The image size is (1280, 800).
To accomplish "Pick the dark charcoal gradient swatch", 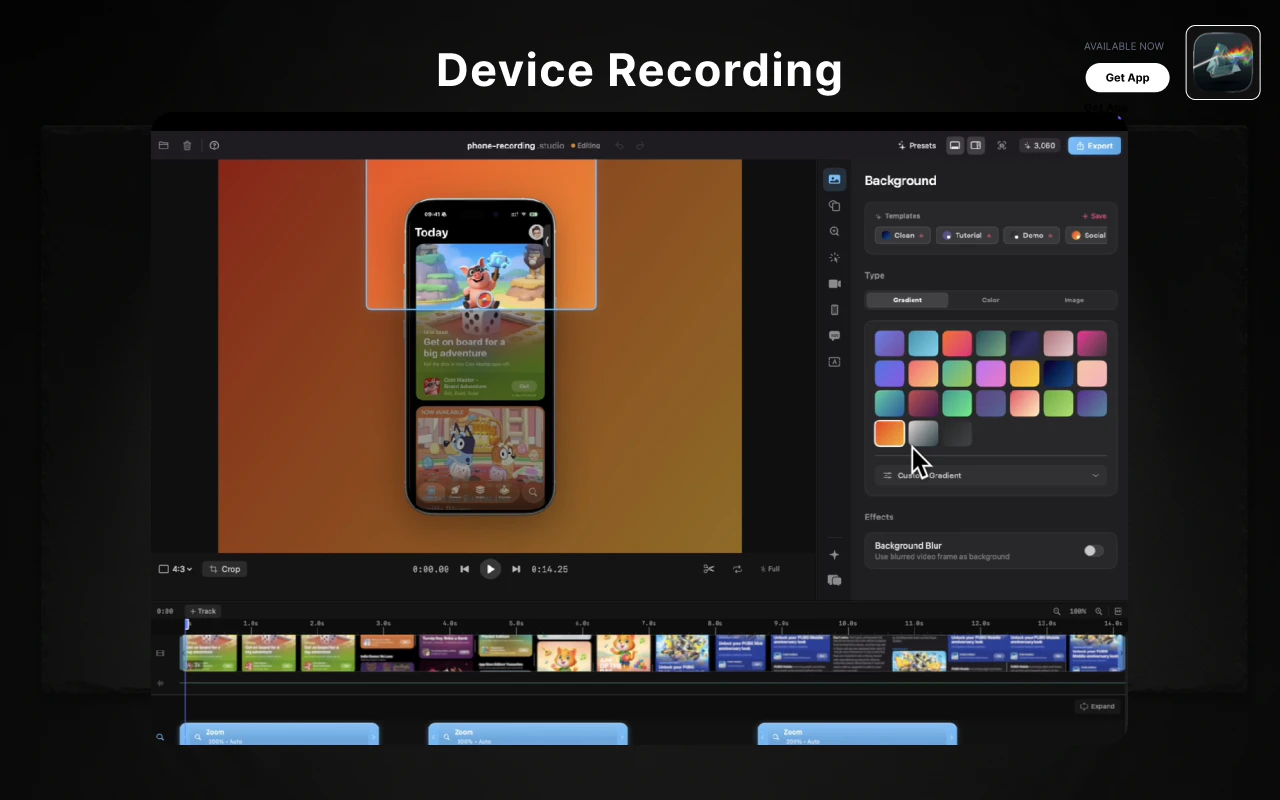I will coord(957,433).
